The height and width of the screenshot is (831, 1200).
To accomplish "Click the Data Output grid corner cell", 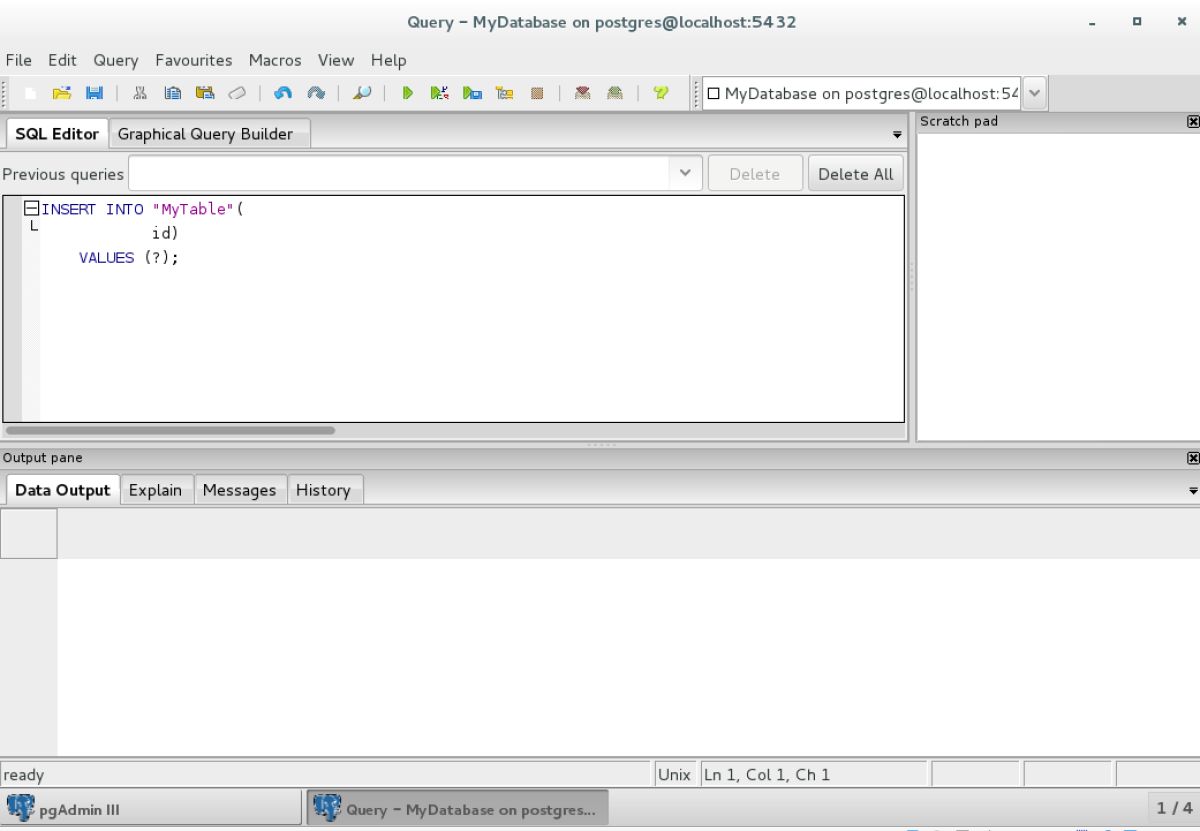I will point(29,533).
